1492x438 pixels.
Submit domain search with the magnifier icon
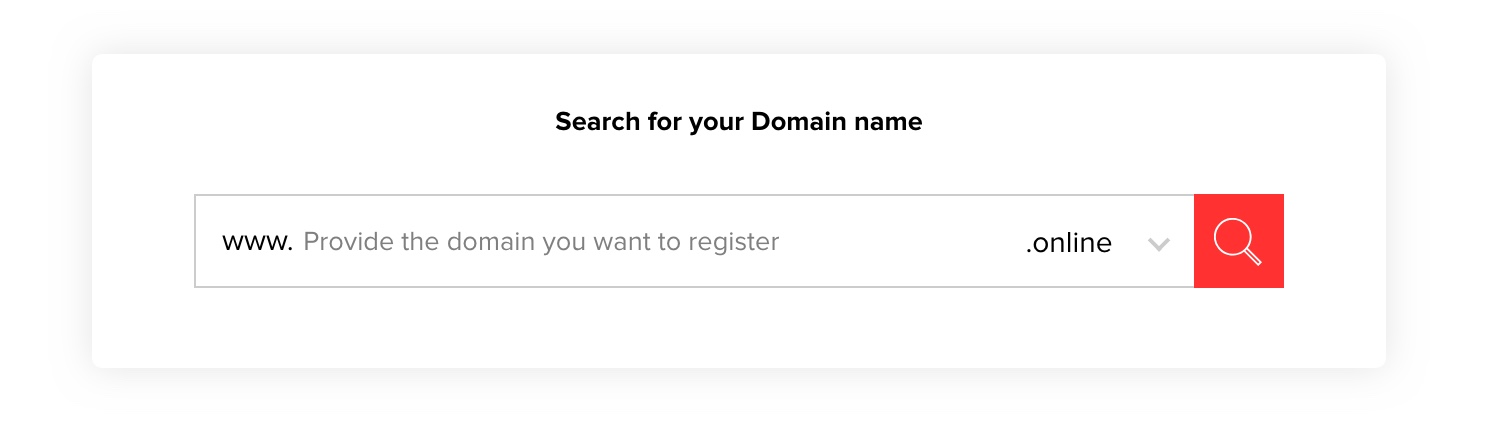point(1238,241)
